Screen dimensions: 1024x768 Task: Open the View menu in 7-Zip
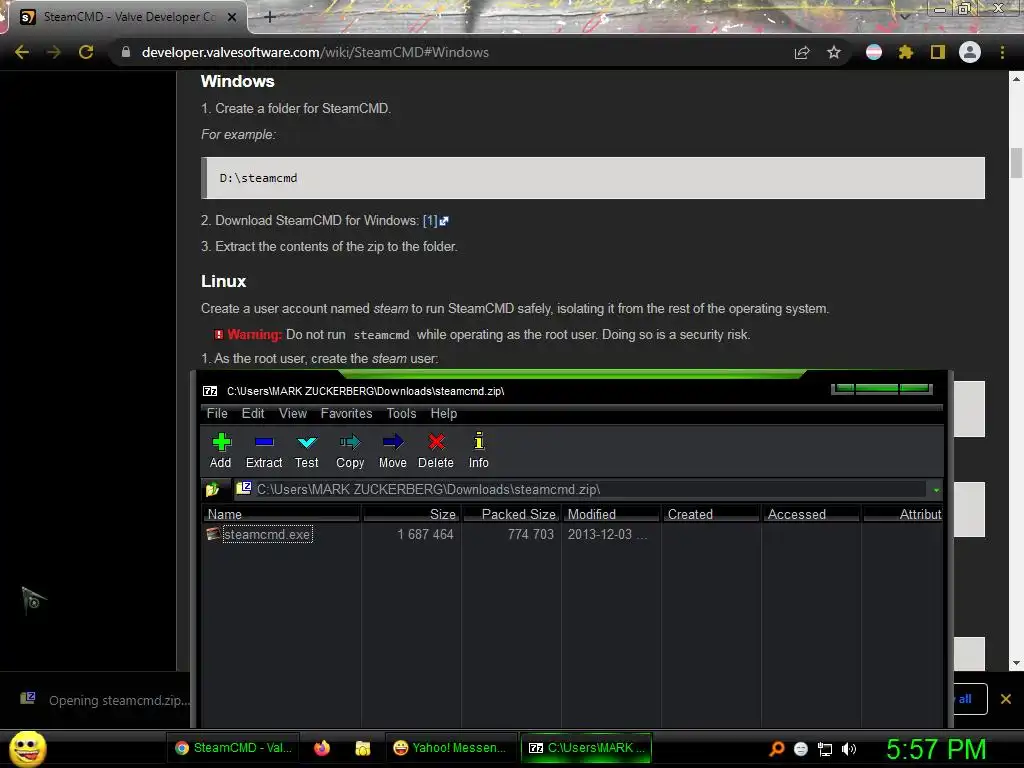pos(293,413)
